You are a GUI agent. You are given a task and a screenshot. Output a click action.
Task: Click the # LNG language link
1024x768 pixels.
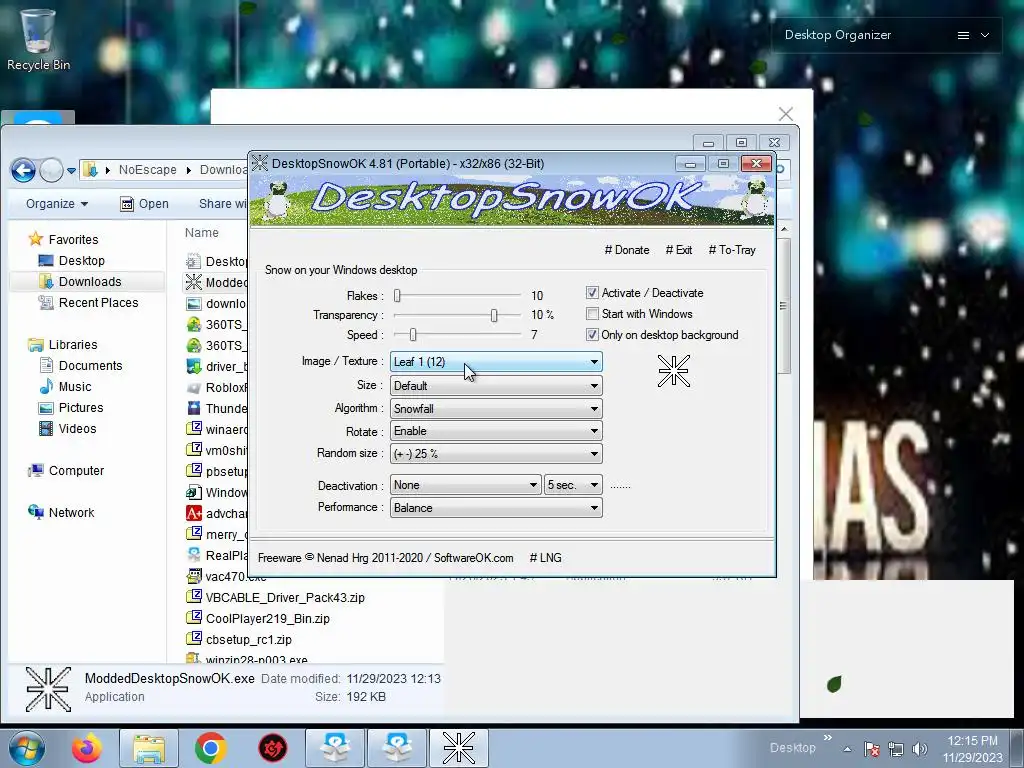545,558
